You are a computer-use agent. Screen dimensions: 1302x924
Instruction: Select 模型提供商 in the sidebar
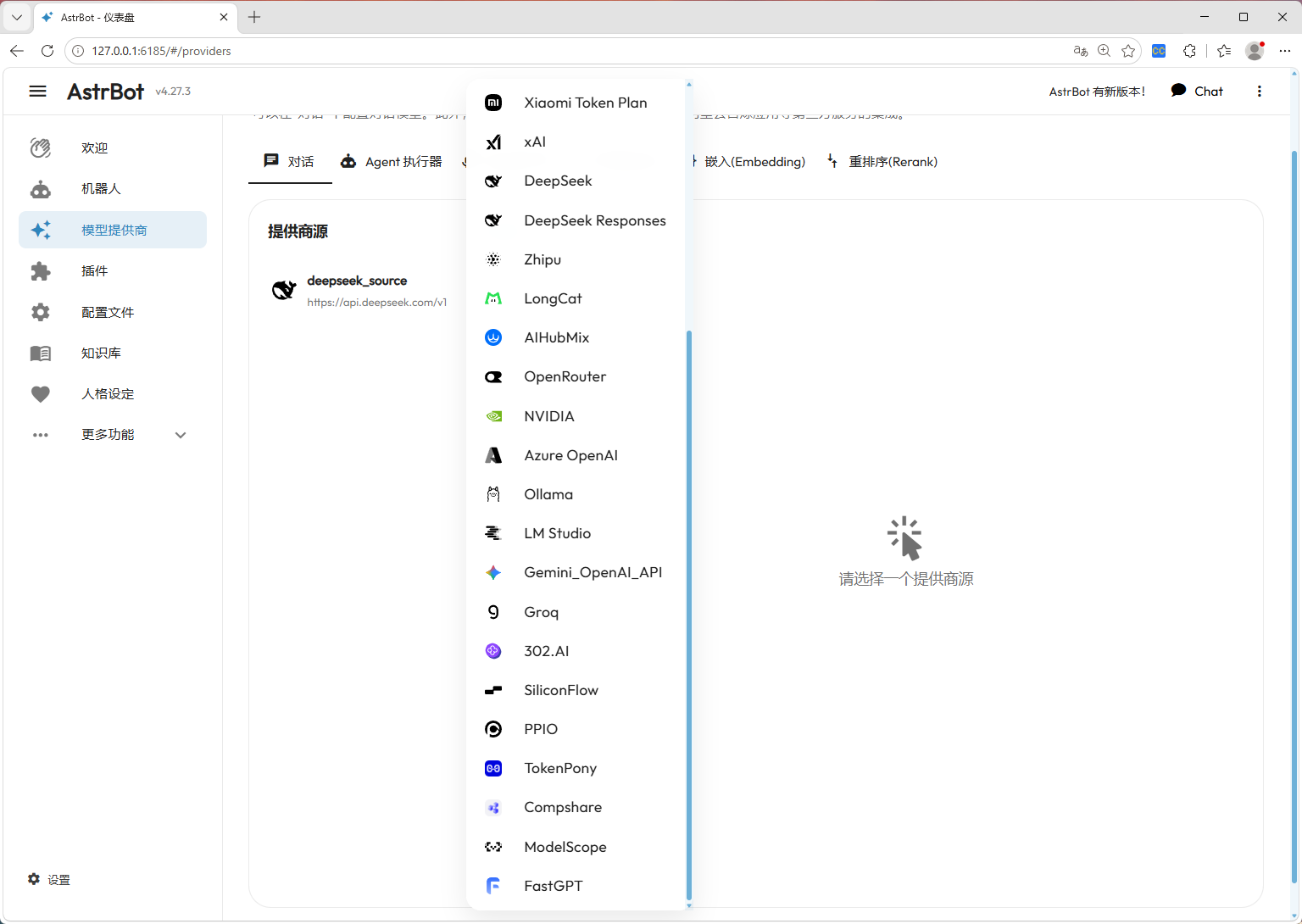113,230
